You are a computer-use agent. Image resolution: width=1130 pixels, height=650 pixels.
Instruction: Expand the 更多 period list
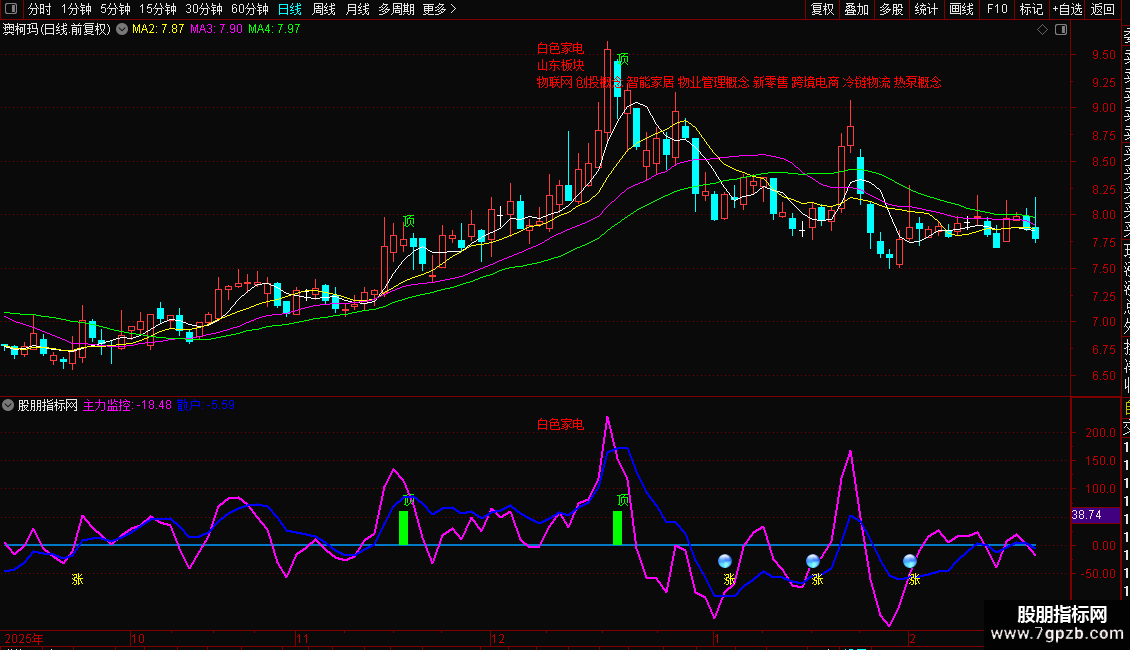(x=440, y=9)
